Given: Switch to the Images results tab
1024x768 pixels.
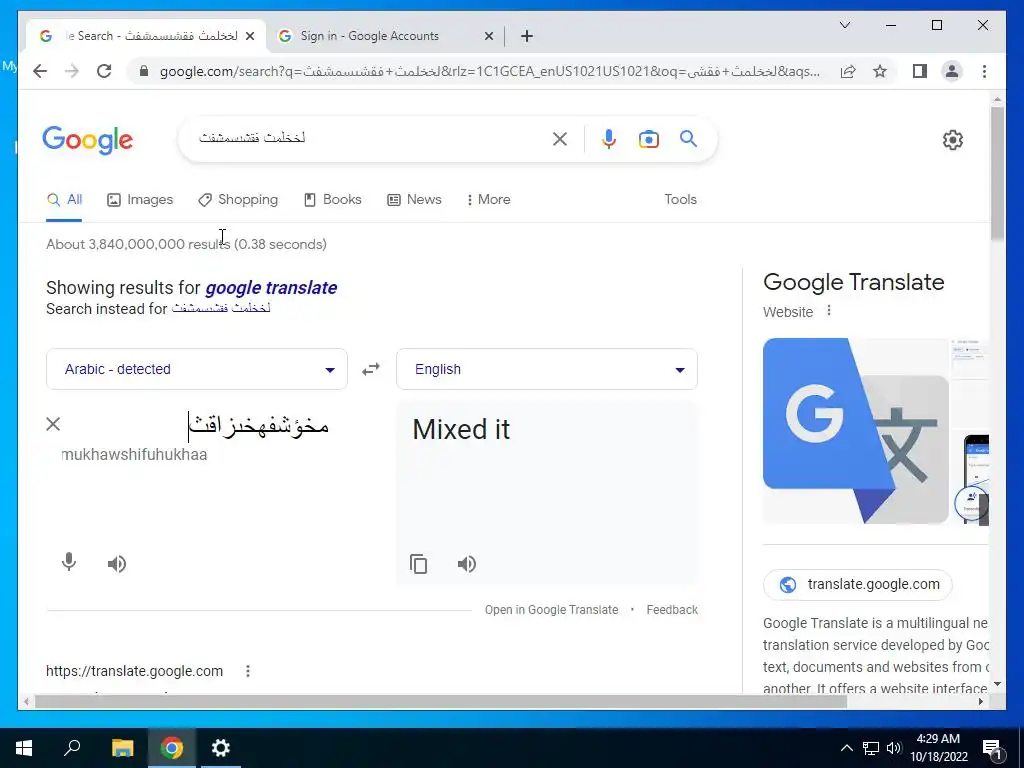Looking at the screenshot, I should [x=140, y=200].
